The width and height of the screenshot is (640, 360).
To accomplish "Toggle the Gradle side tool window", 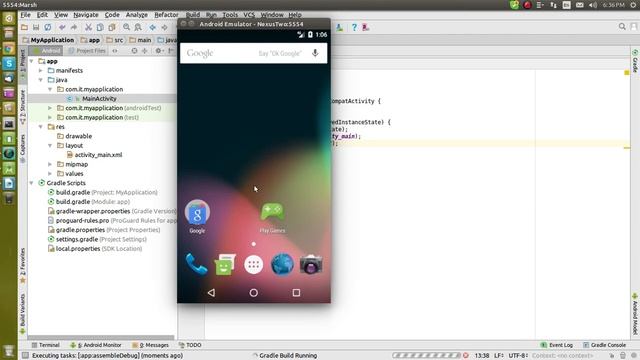I will click(635, 60).
